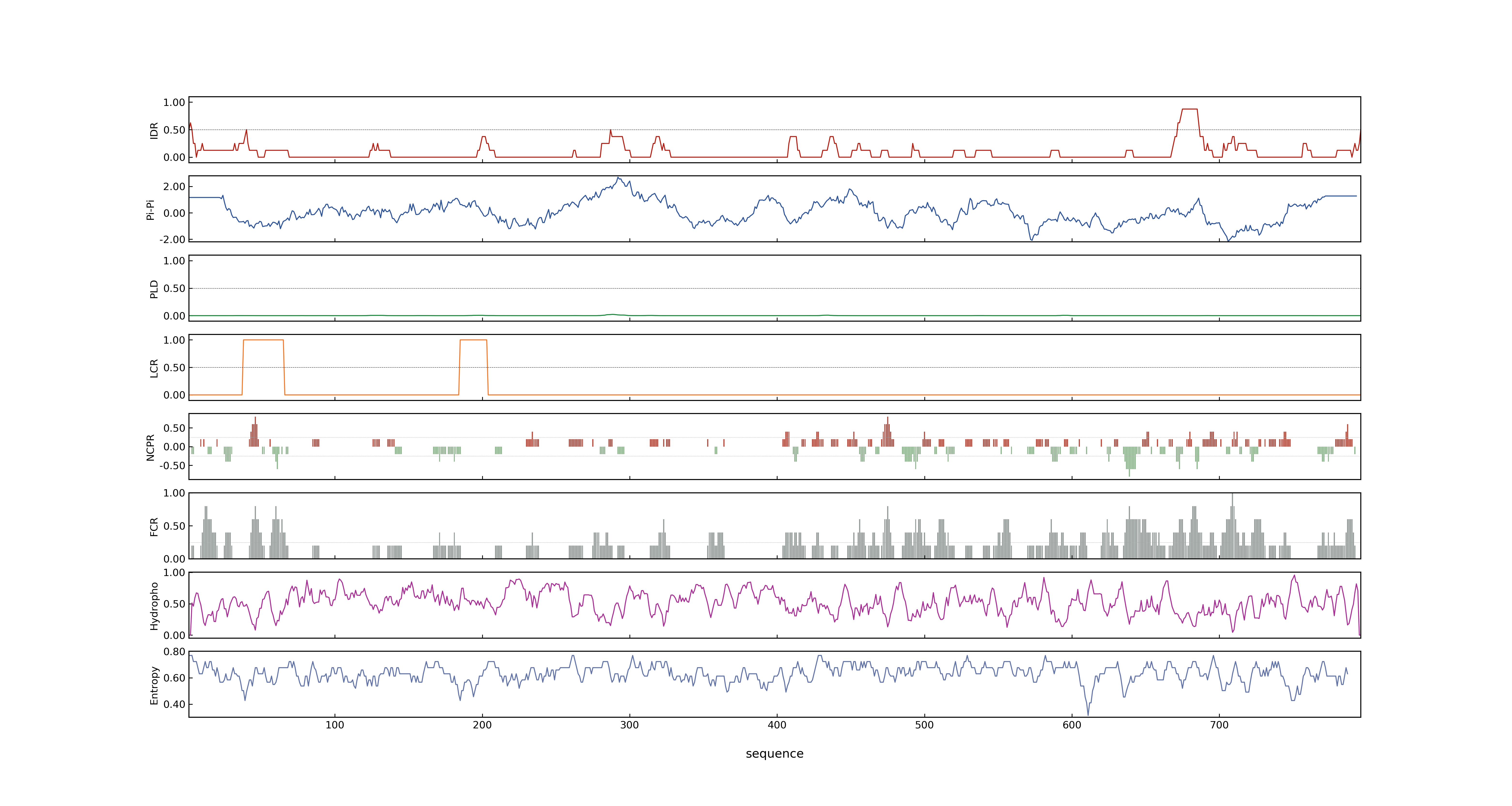Click the first LCR plateau near residue 50
The width and height of the screenshot is (1512, 806).
point(263,340)
